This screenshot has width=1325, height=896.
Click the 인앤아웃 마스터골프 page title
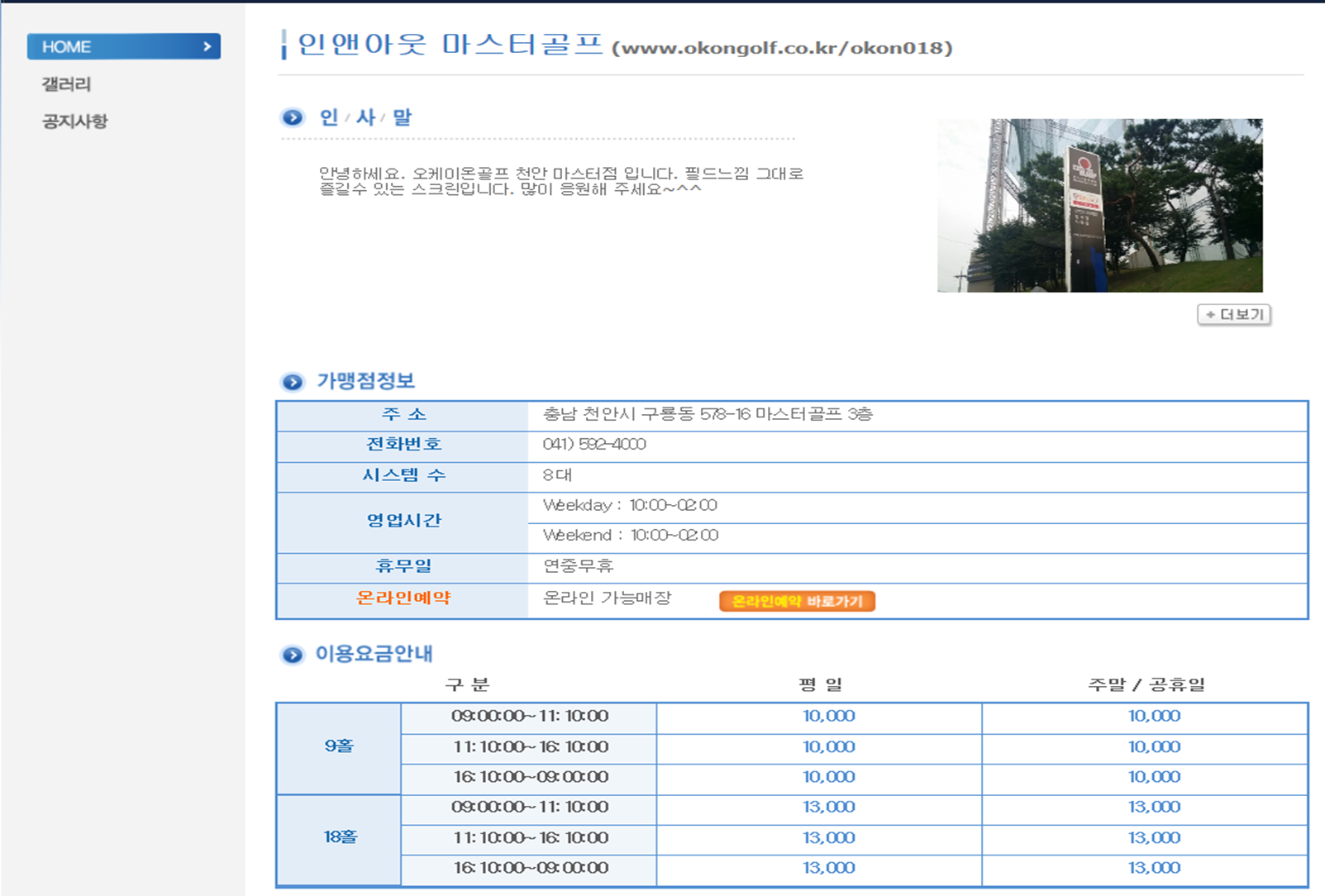point(450,45)
